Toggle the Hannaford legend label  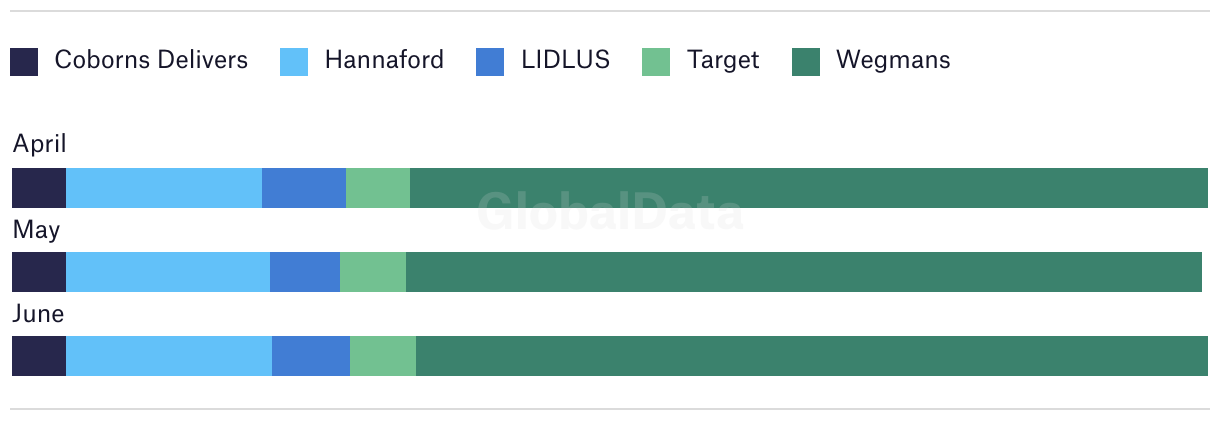point(384,60)
